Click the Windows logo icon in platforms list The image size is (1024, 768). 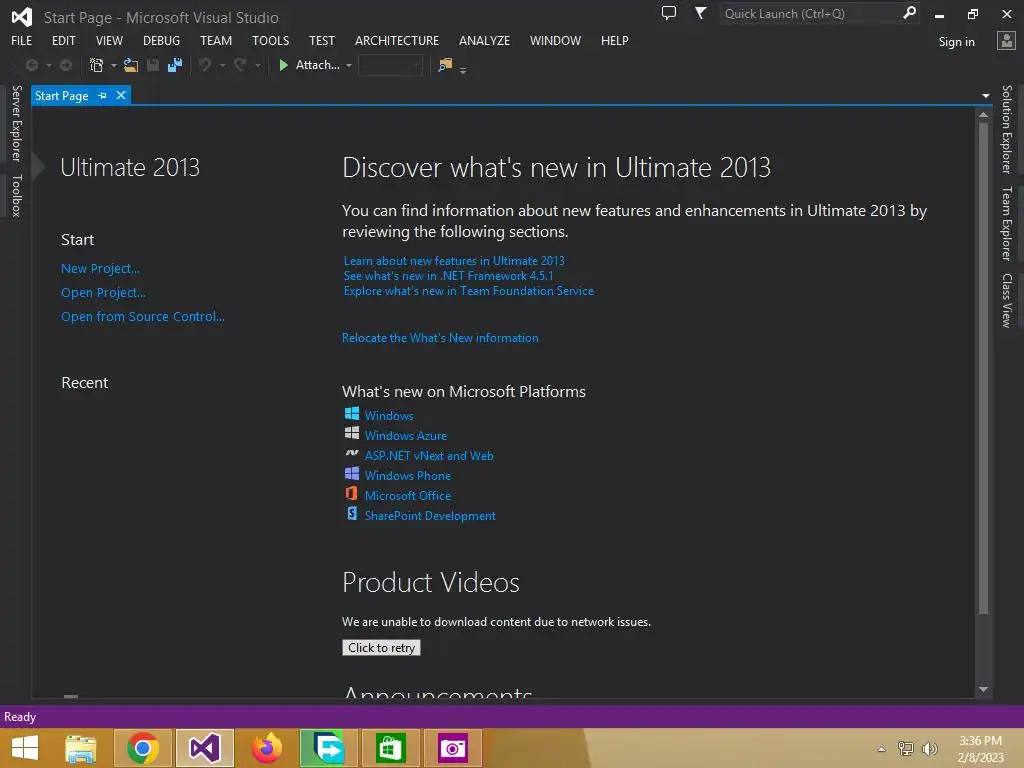351,413
